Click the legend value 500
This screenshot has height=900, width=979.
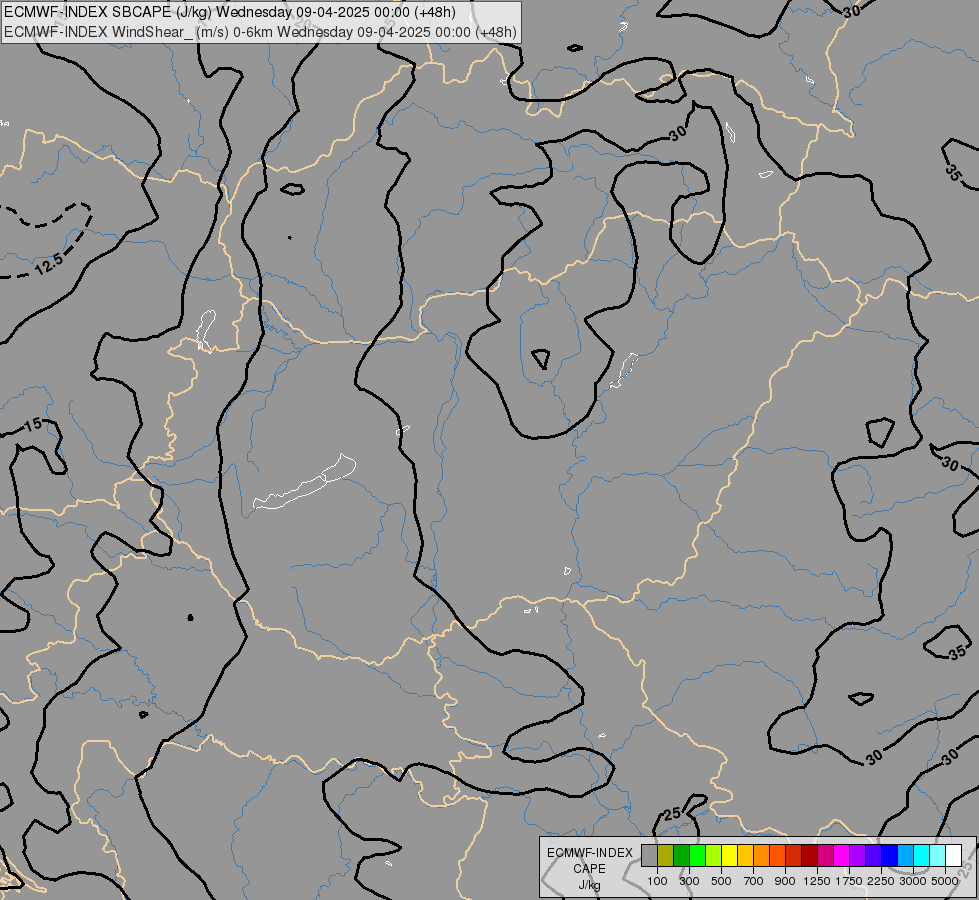pos(721,881)
